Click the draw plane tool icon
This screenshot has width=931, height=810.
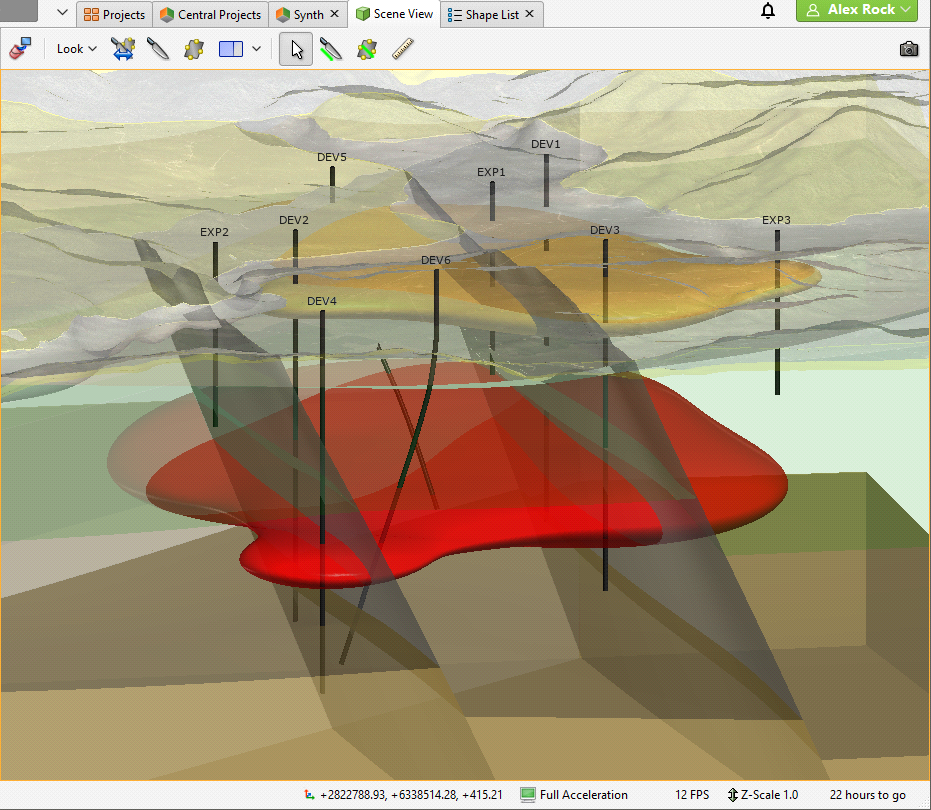click(367, 48)
